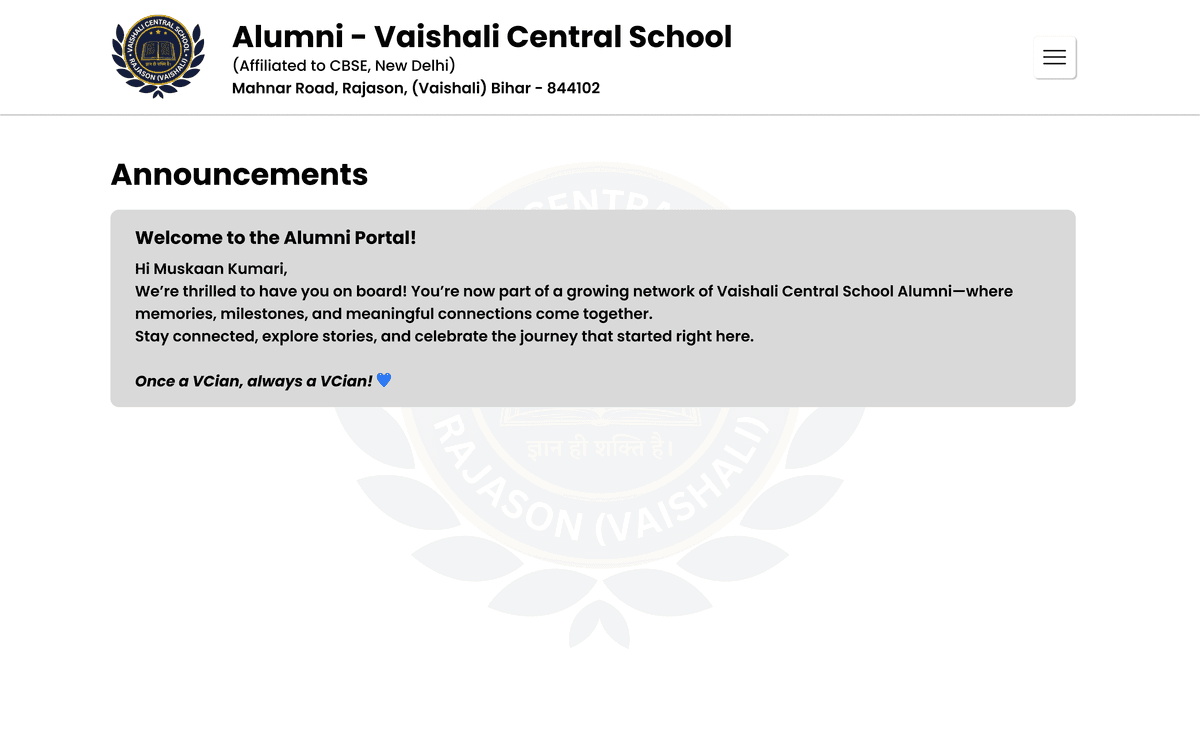Click the Vaishali Central School crest logo
Image resolution: width=1200 pixels, height=750 pixels.
click(x=158, y=57)
